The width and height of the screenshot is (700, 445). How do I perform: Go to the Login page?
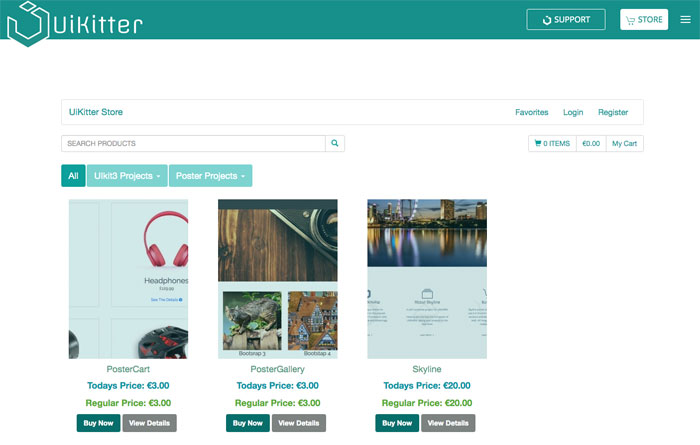click(x=573, y=112)
